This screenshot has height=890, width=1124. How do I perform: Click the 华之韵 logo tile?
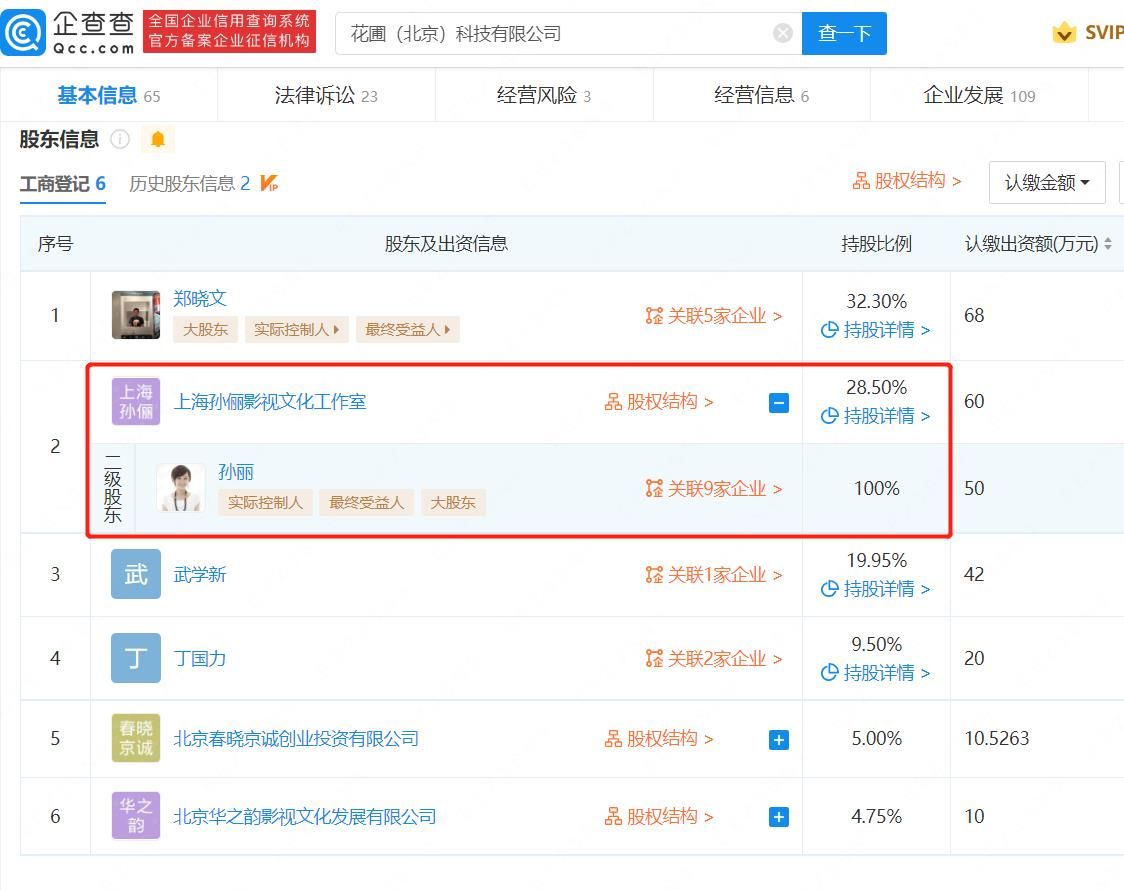(x=135, y=815)
